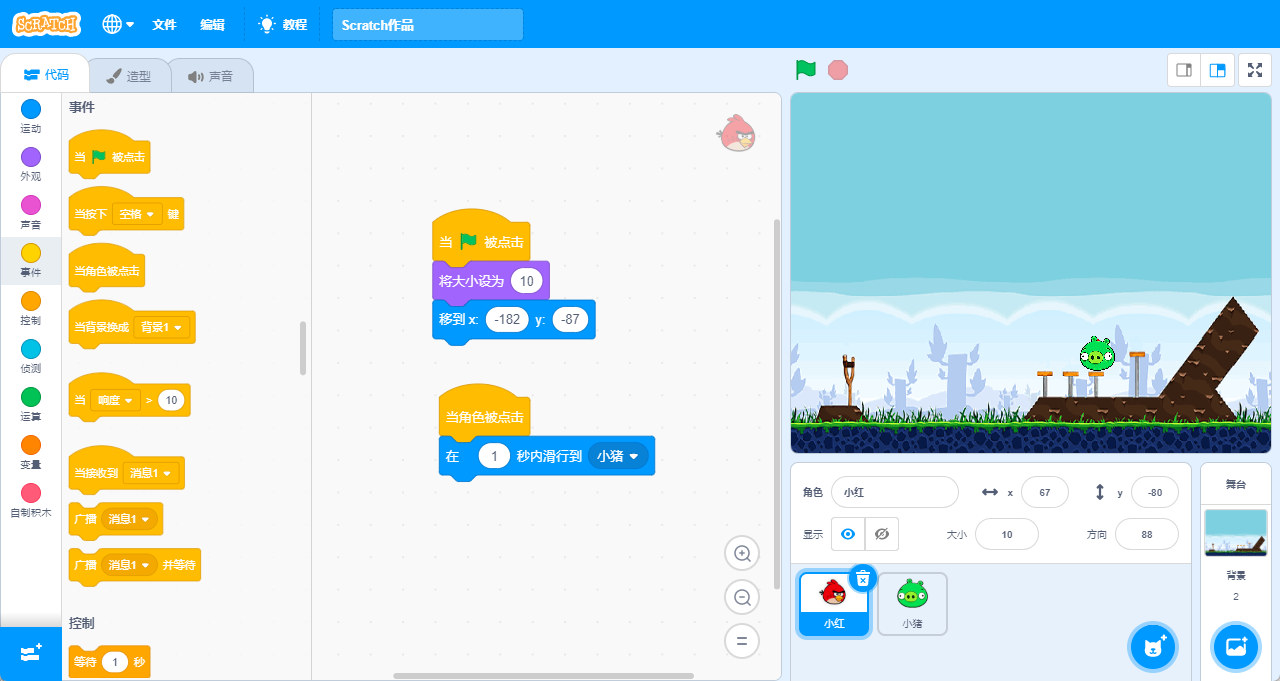Open the choose a backdrop button
1280x681 pixels.
1236,647
